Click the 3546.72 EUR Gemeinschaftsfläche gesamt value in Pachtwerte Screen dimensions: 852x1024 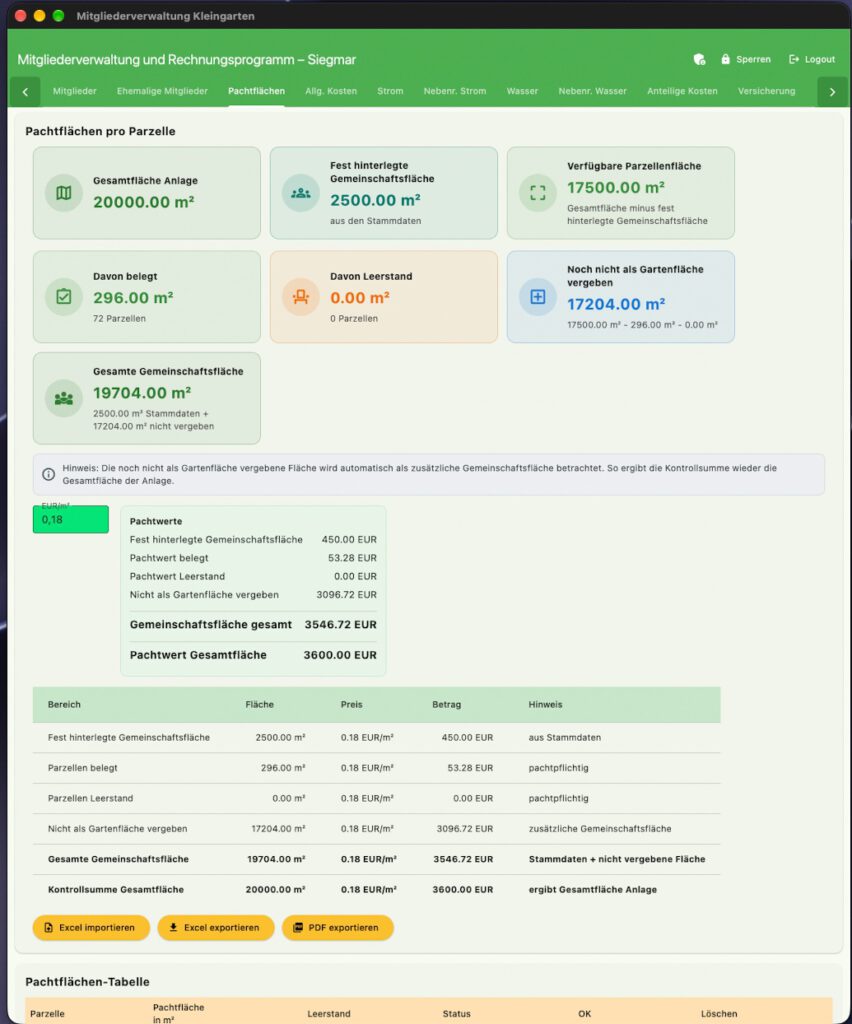pyautogui.click(x=340, y=624)
